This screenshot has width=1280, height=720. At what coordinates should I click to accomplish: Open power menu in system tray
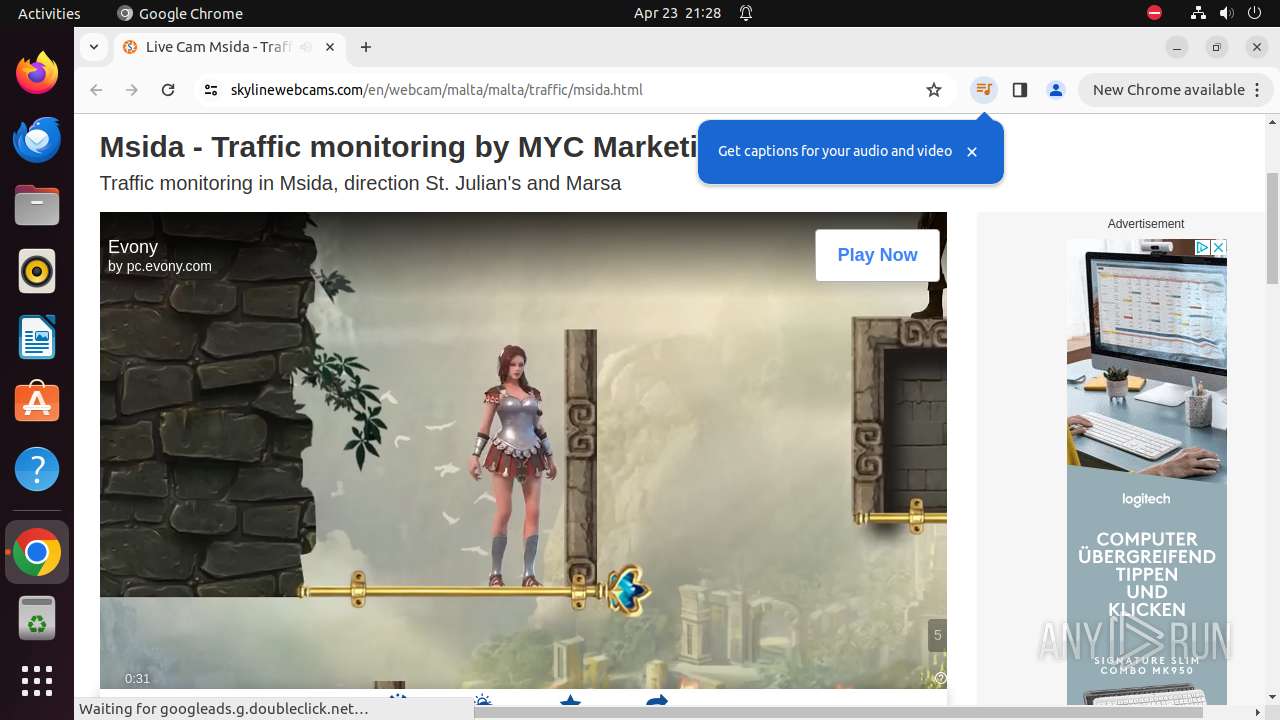tap(1254, 13)
